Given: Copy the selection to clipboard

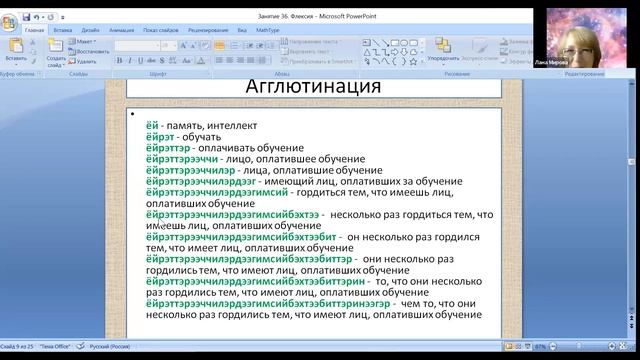Looking at the screenshot, I should click(x=33, y=52).
